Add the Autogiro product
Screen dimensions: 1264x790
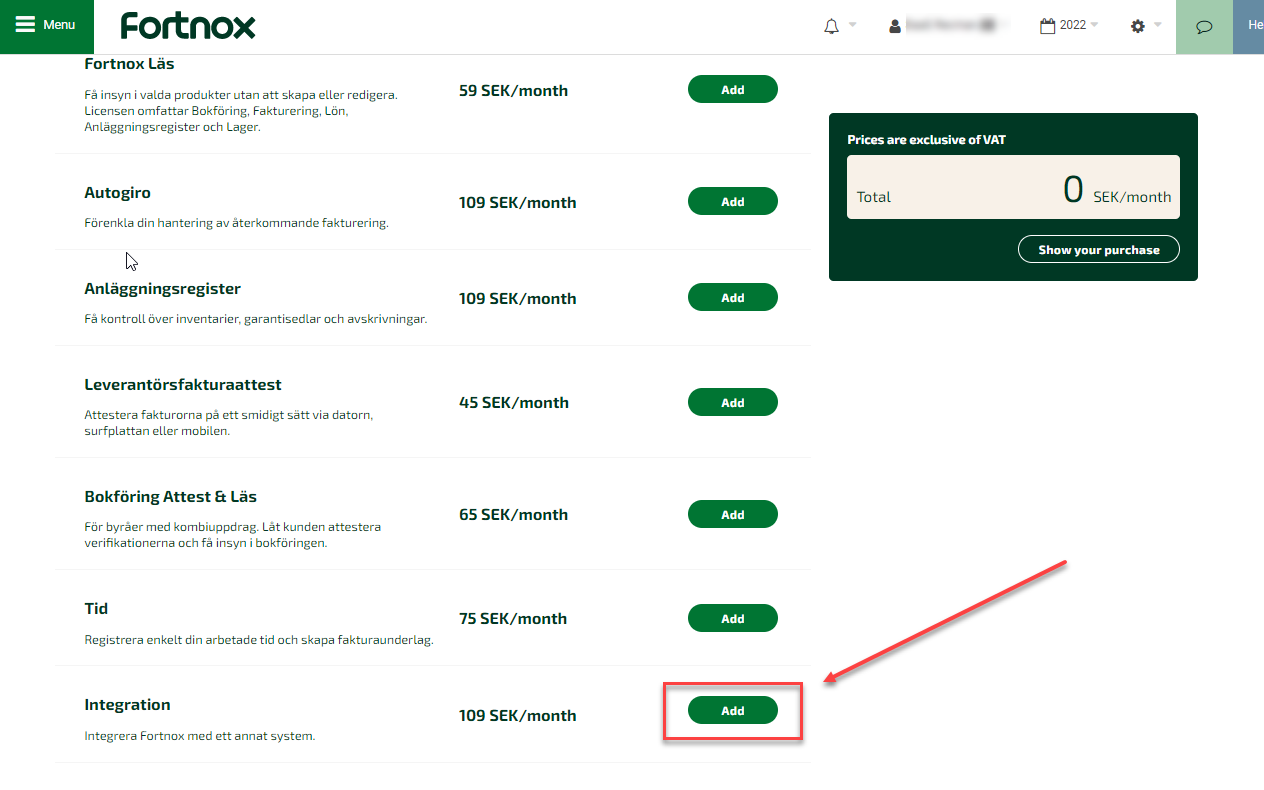coord(732,201)
